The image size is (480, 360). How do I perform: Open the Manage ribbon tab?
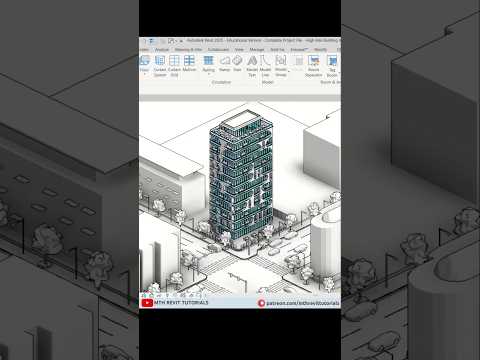pos(257,49)
